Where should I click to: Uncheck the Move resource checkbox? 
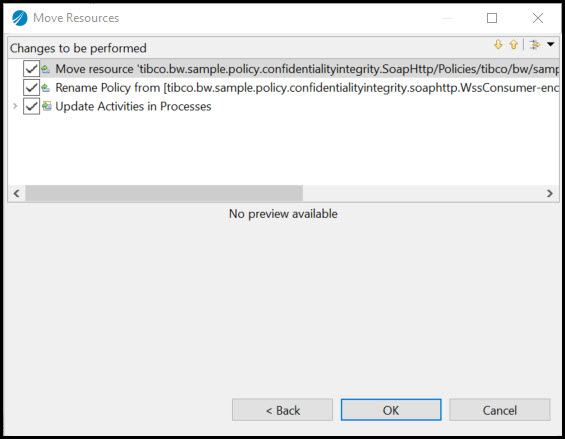coord(31,68)
